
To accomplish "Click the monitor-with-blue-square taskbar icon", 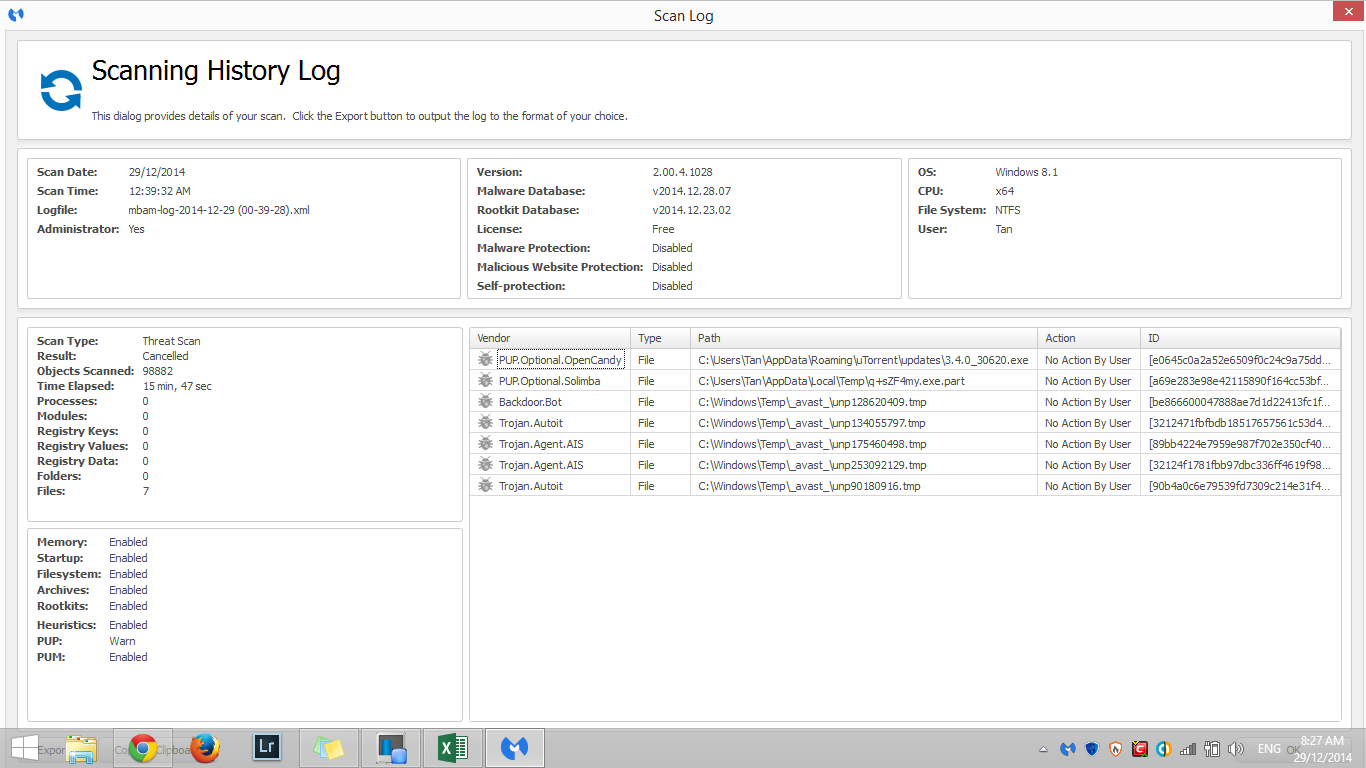I will pos(390,748).
